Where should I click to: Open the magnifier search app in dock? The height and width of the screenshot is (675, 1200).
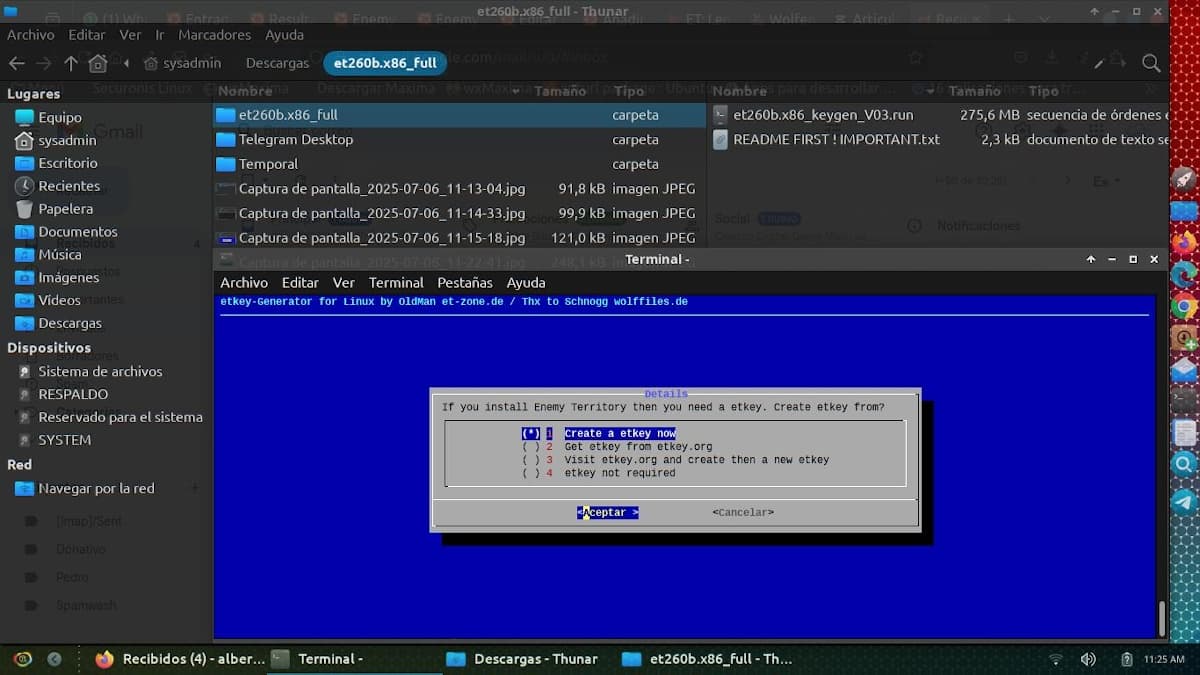tap(1184, 465)
